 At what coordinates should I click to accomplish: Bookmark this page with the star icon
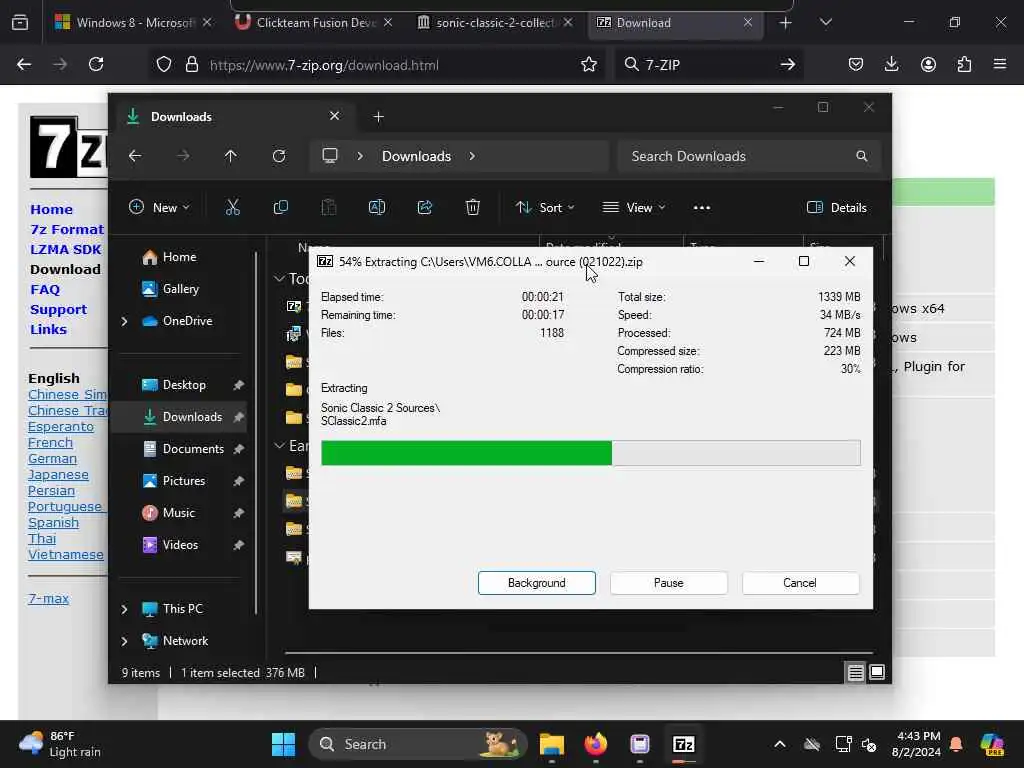pos(589,64)
